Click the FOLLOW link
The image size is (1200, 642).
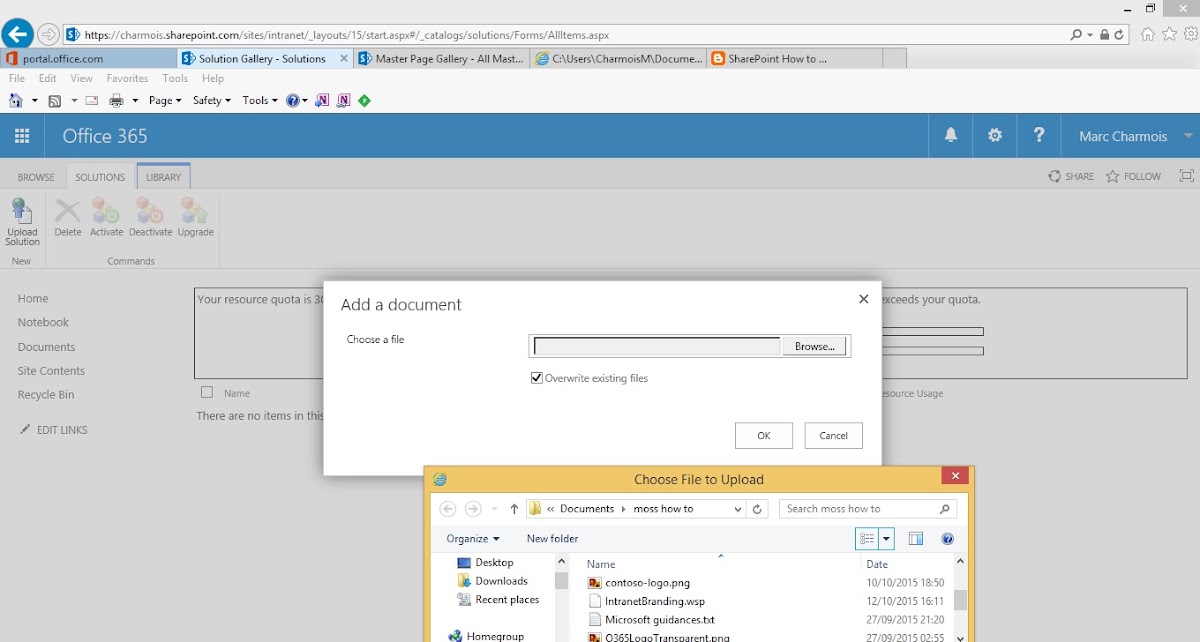(x=1134, y=176)
